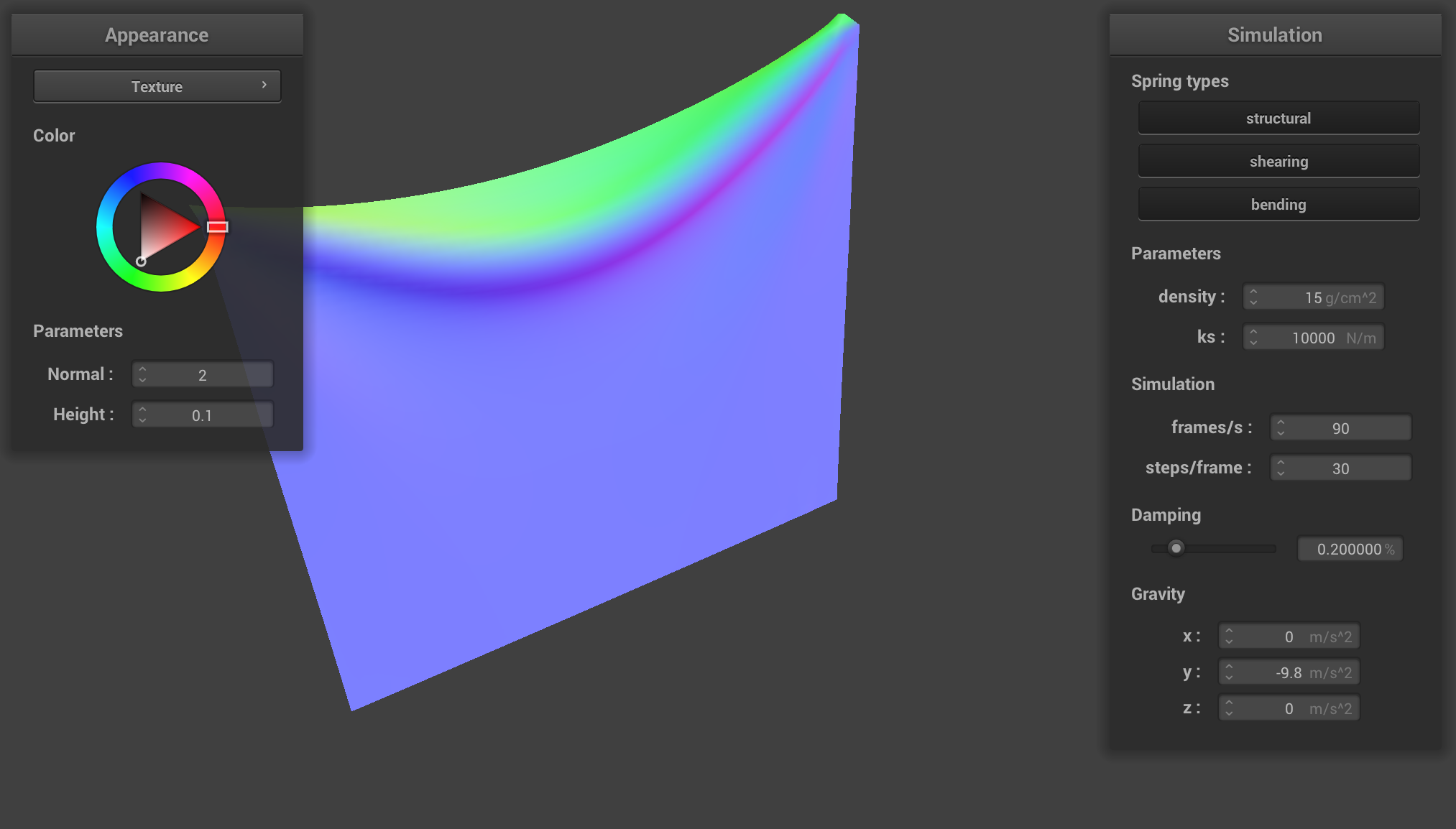Image resolution: width=1456 pixels, height=829 pixels.
Task: Click the hue ring color wheel
Action: [161, 227]
